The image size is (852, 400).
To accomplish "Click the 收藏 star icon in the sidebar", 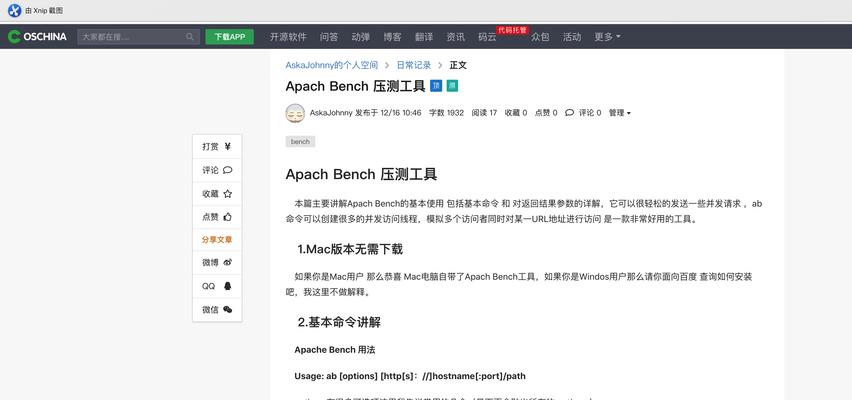I will click(228, 193).
